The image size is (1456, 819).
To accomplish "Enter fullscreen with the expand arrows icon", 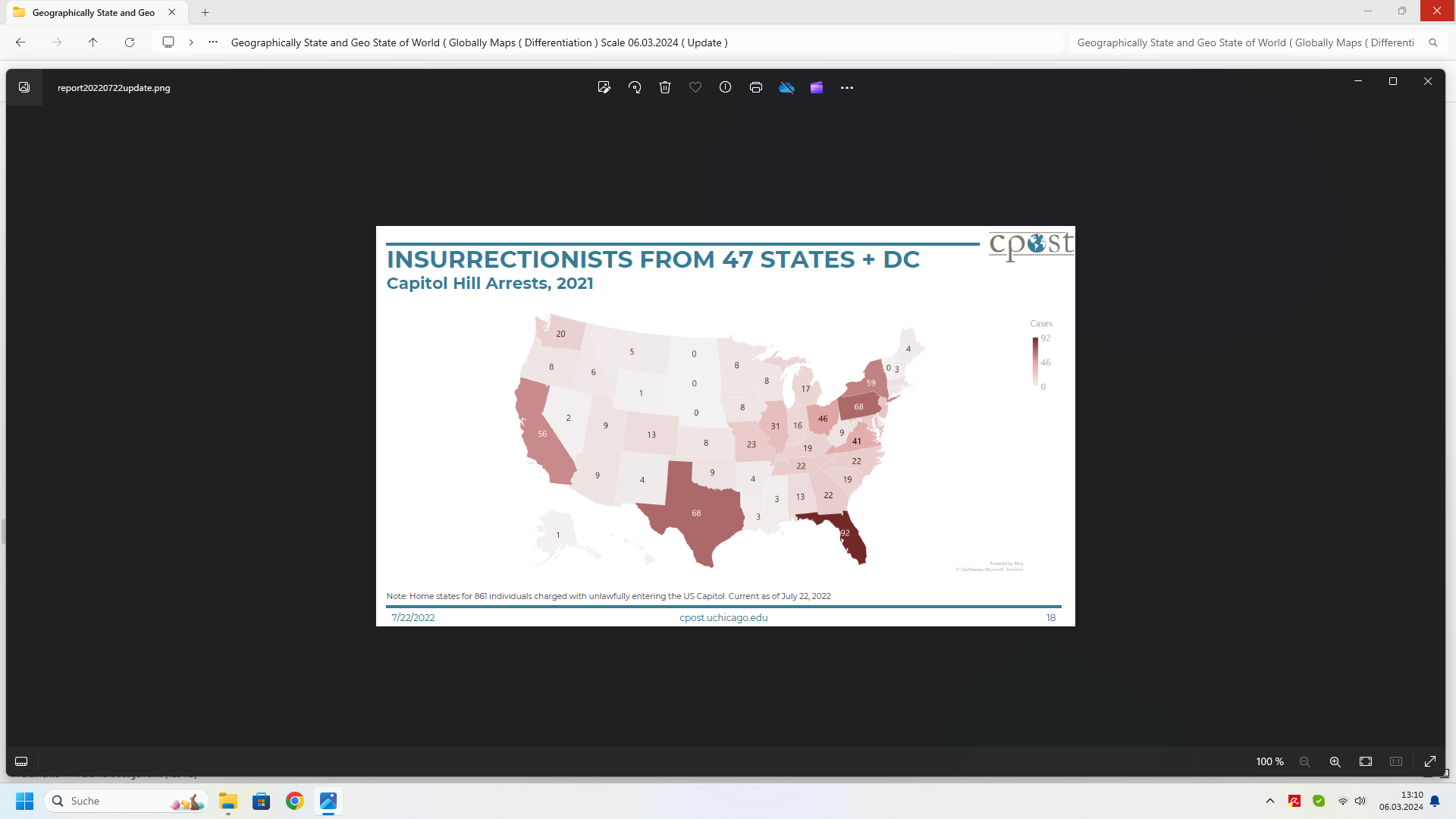I will tap(1430, 761).
